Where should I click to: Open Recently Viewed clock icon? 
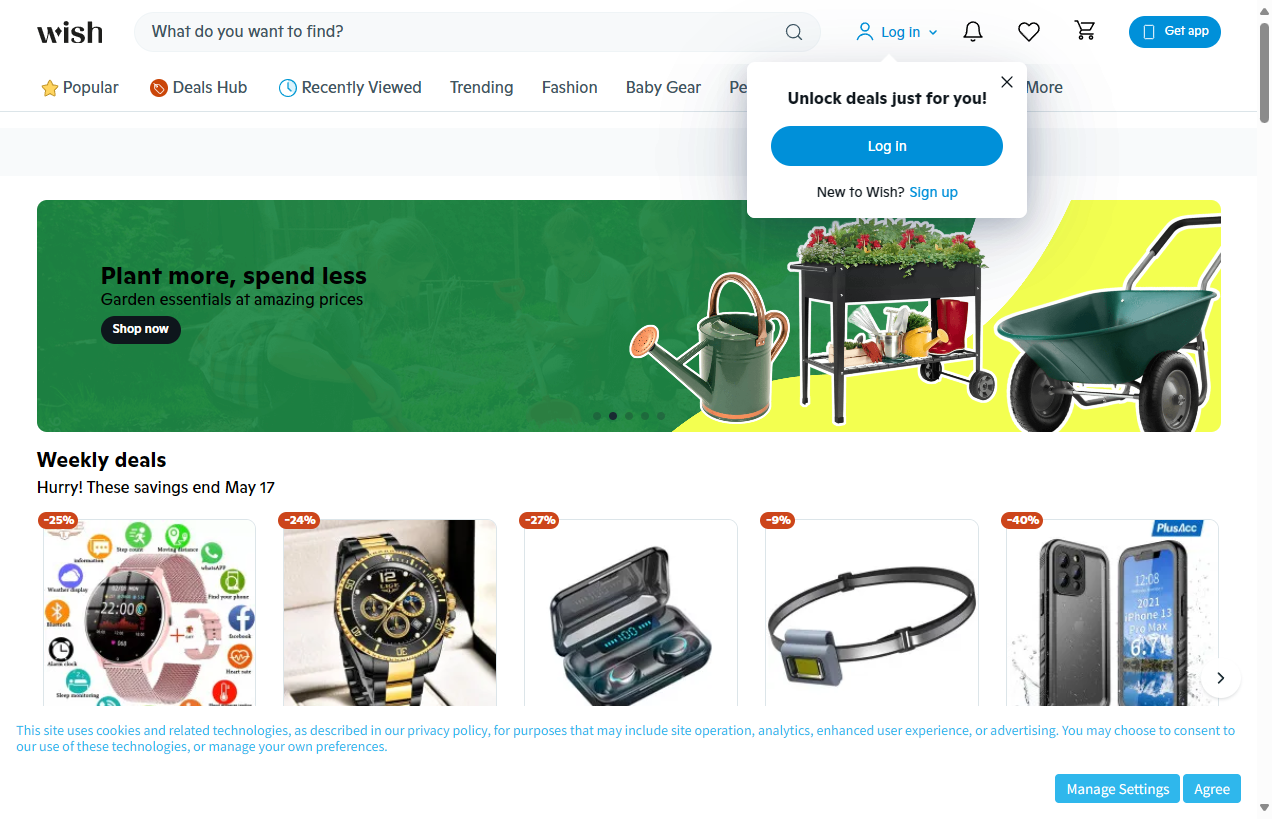[287, 88]
